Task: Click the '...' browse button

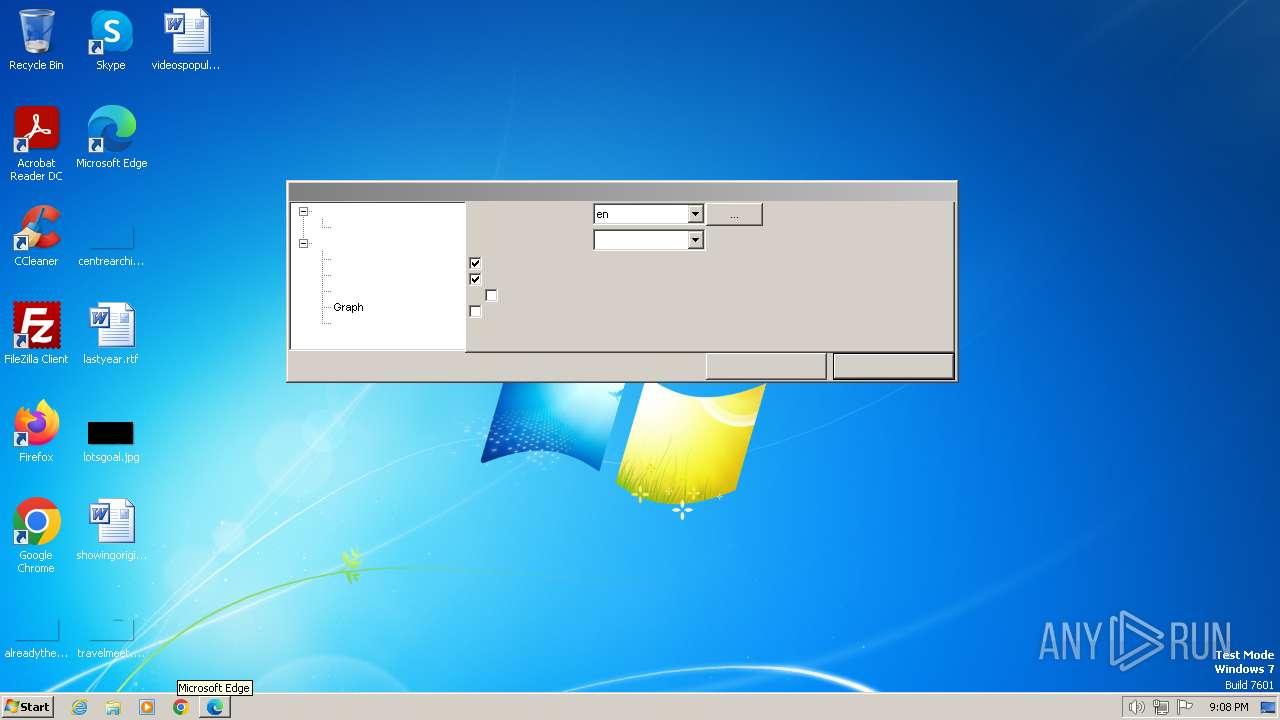Action: pos(734,214)
